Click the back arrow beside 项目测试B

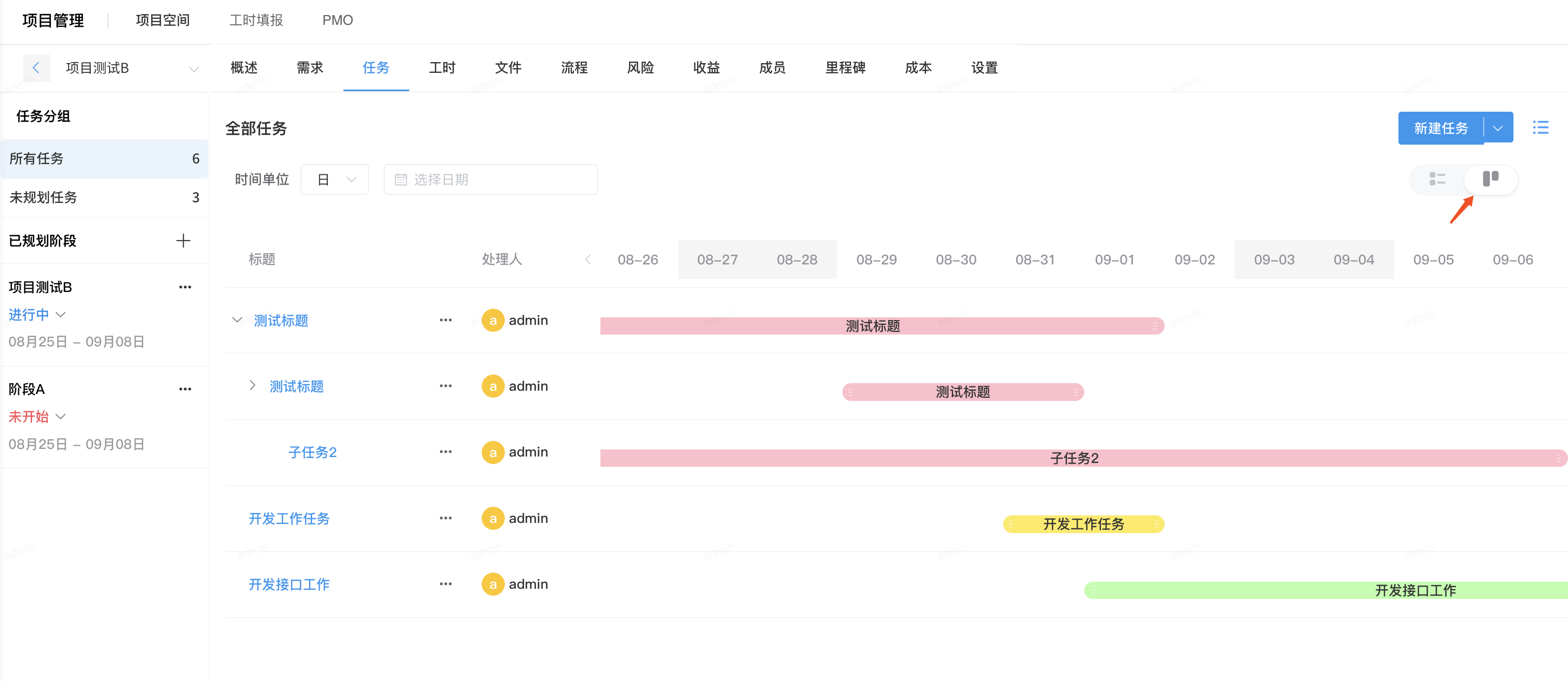pos(37,67)
